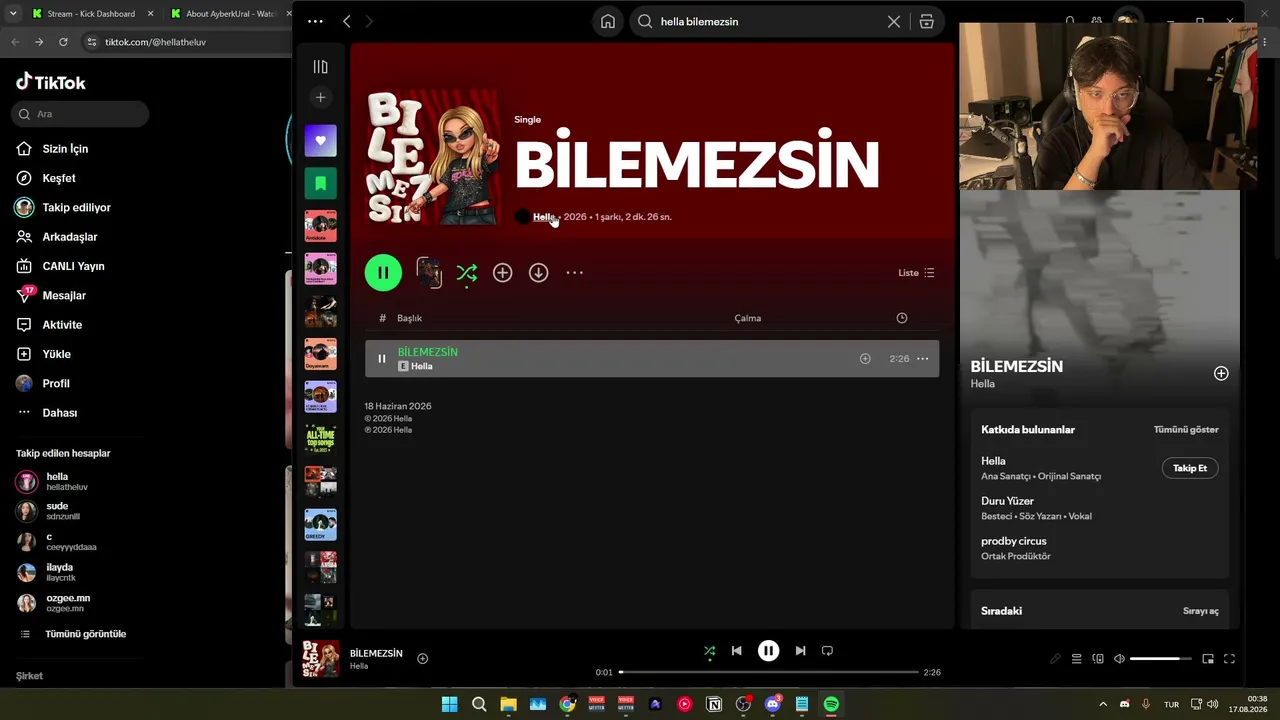Open the Liste view dropdown
Viewport: 1280px width, 720px height.
916,273
